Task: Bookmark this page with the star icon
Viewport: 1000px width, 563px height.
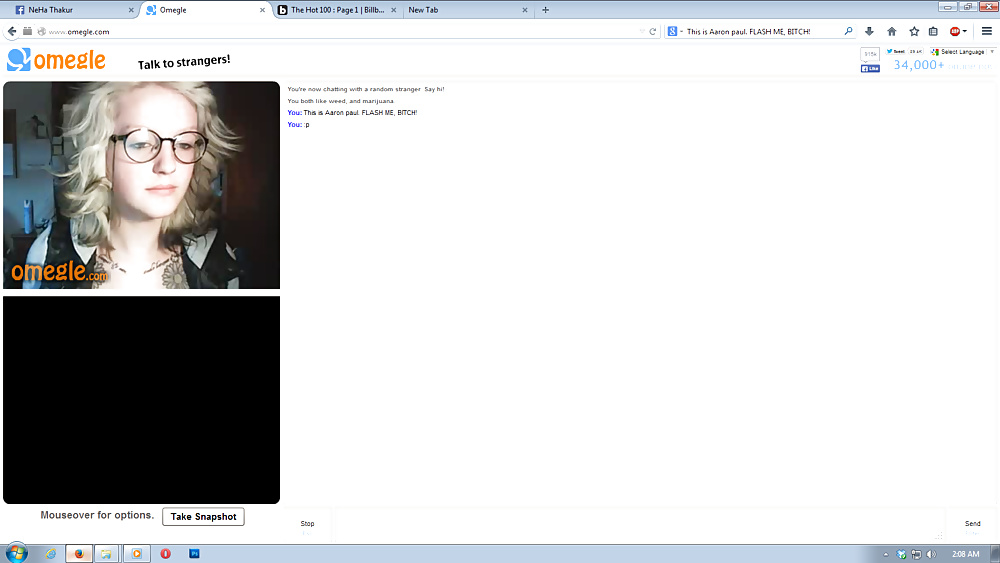Action: pyautogui.click(x=914, y=31)
